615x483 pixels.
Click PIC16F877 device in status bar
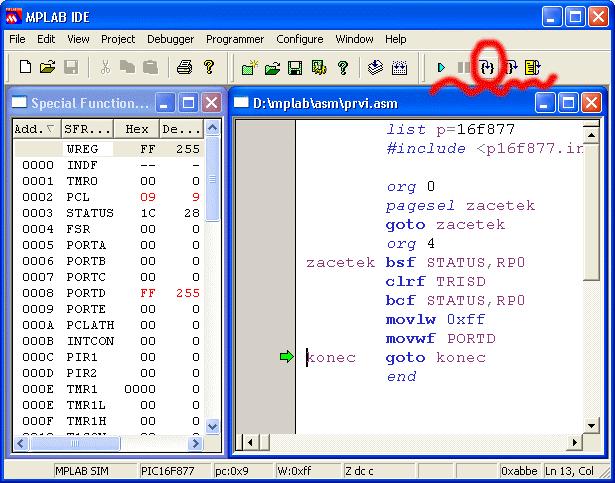pyautogui.click(x=167, y=471)
